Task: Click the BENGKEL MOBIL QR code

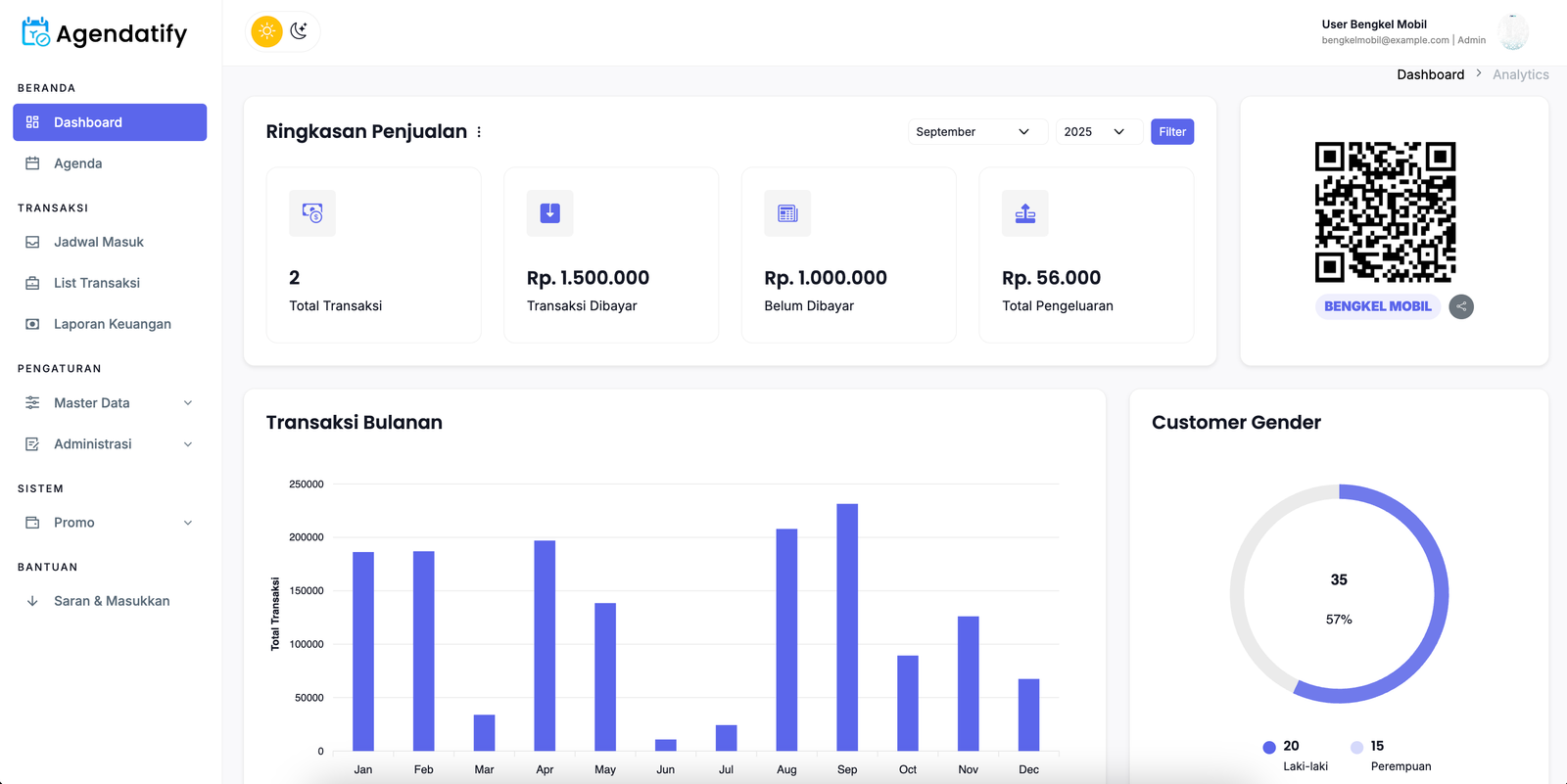Action: point(1385,212)
